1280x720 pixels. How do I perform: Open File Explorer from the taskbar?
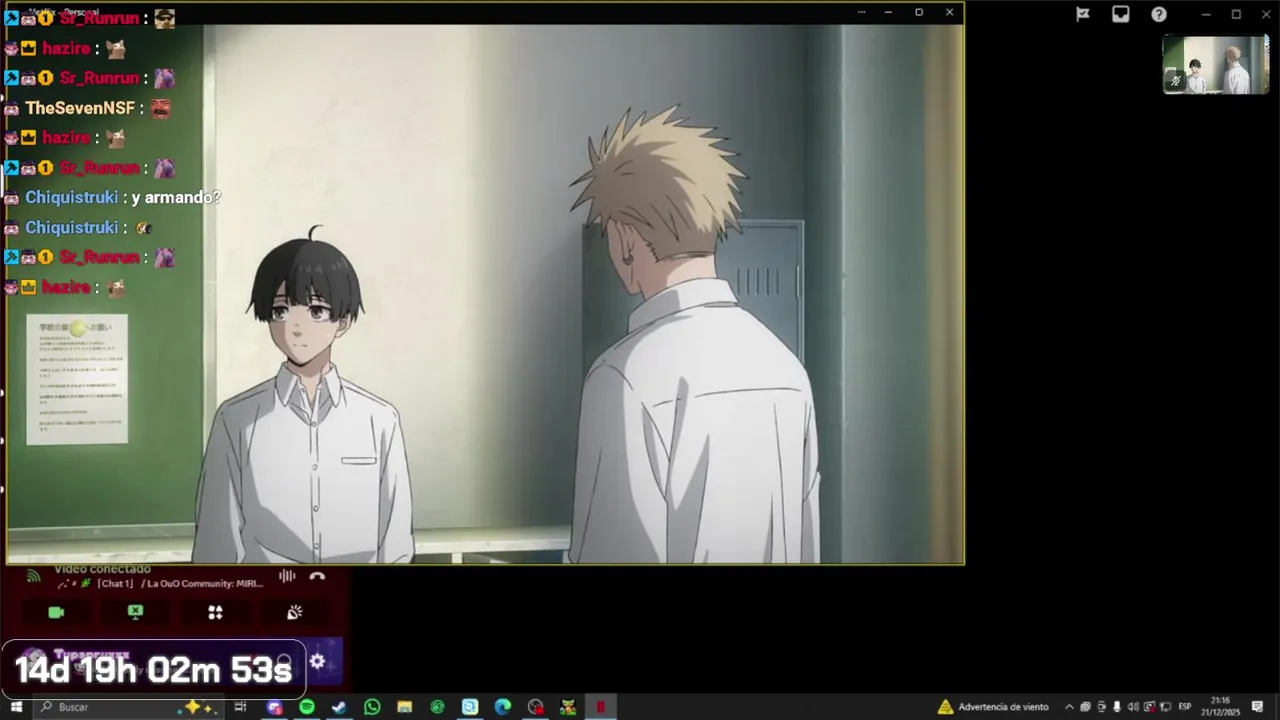[404, 707]
